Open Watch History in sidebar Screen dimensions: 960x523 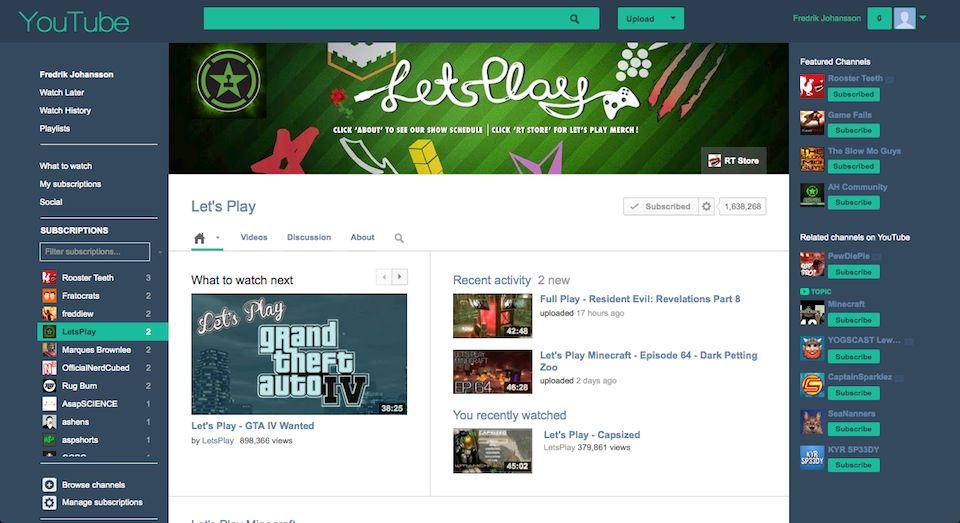[x=65, y=110]
